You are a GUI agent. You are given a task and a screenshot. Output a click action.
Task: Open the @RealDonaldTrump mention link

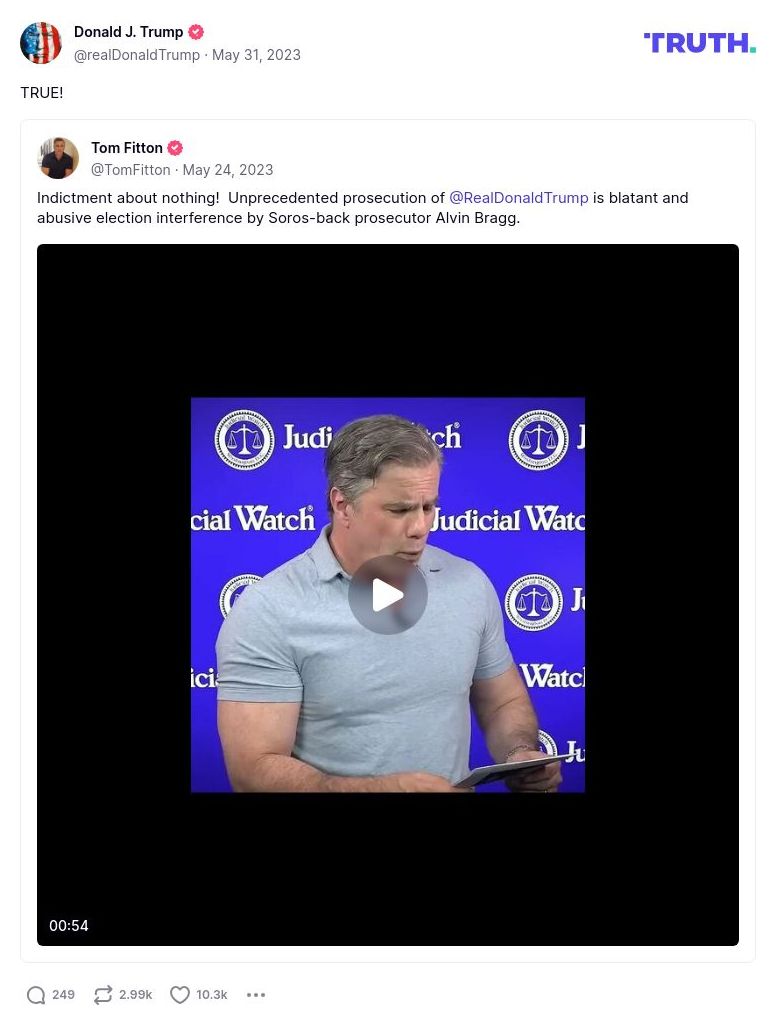(x=518, y=198)
